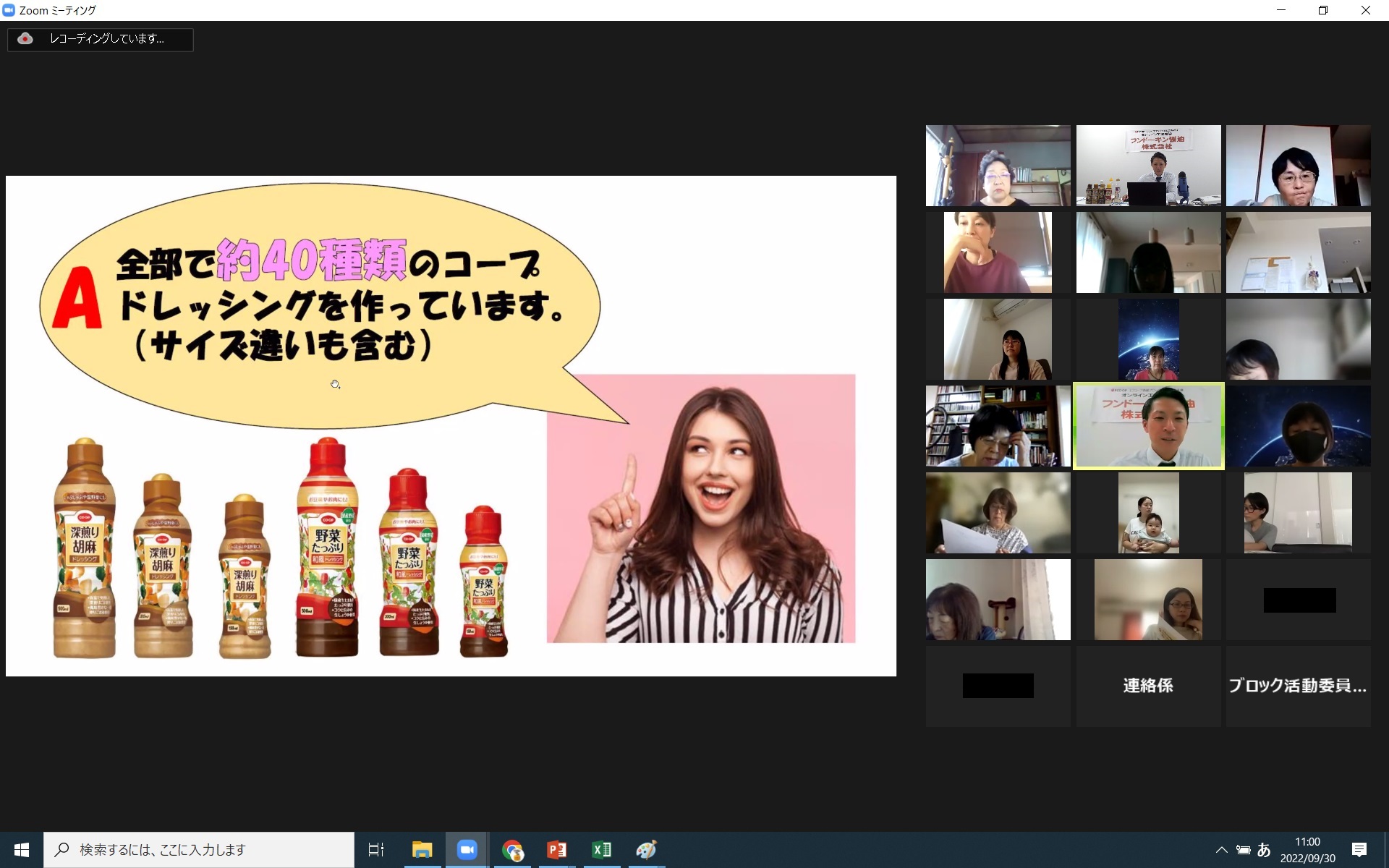Switch to Zoom via its taskbar icon

467,850
